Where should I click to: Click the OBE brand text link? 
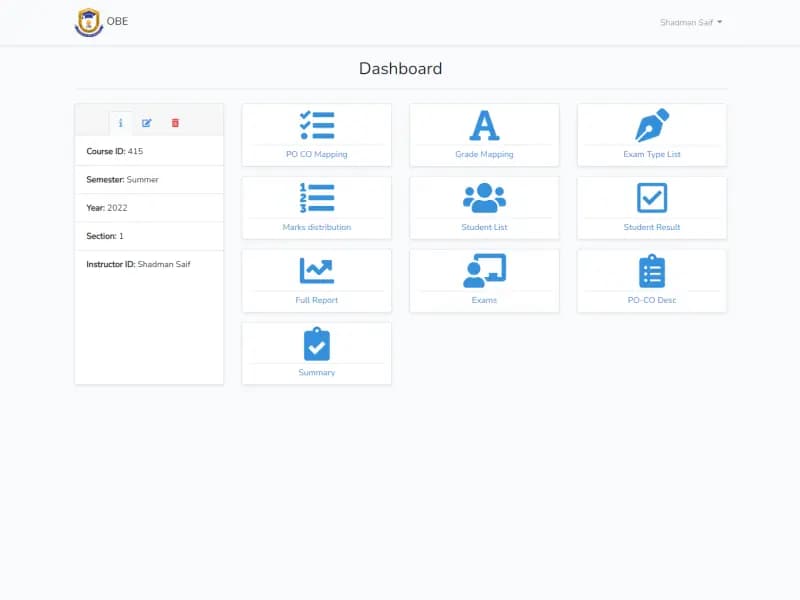click(x=117, y=22)
